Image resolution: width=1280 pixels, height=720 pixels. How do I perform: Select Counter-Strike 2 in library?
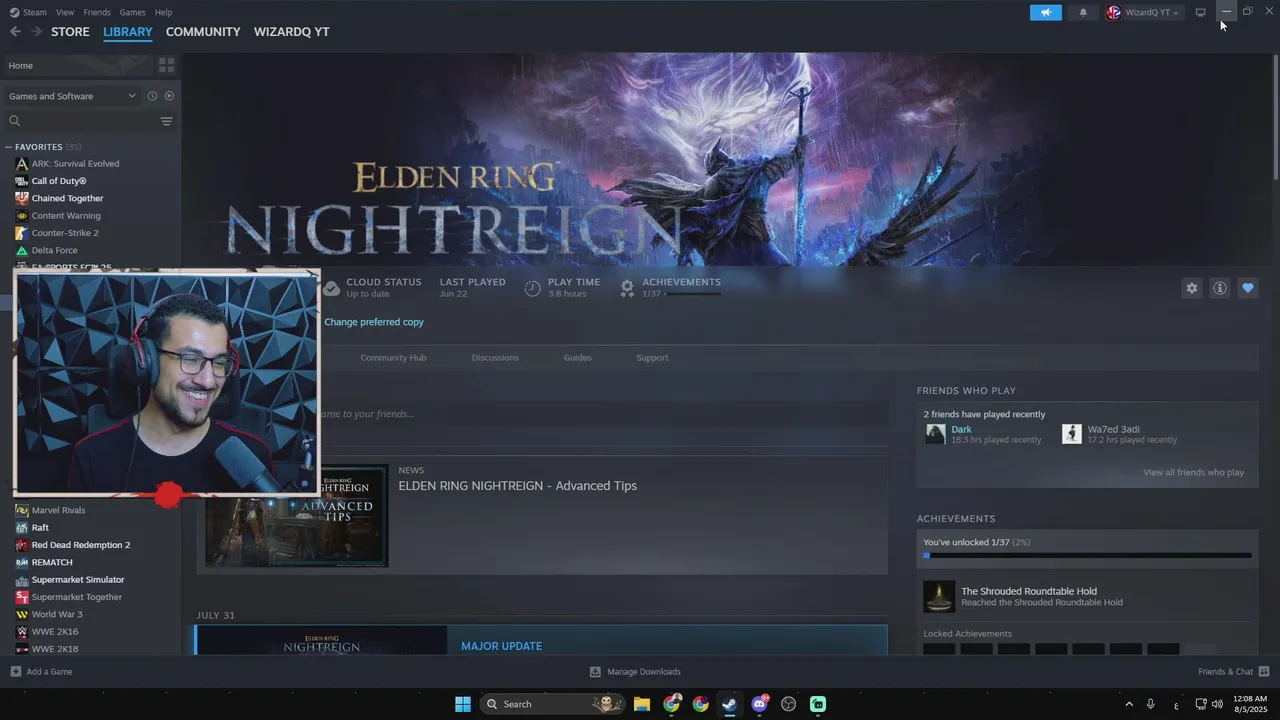tap(65, 233)
